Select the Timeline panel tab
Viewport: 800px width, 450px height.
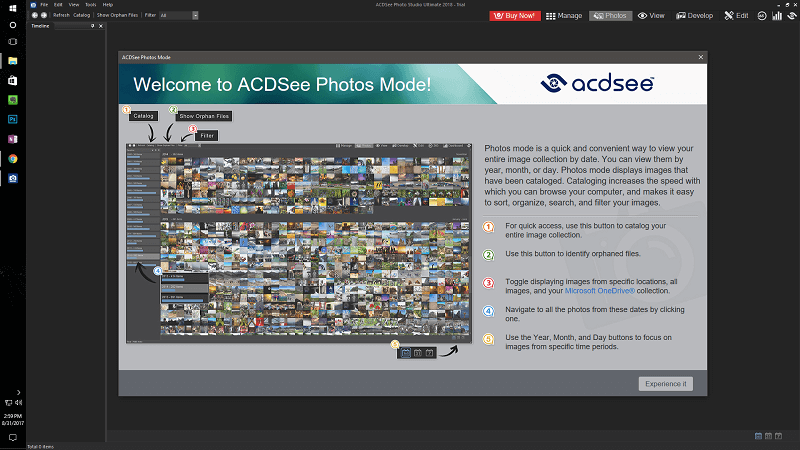click(x=40, y=26)
